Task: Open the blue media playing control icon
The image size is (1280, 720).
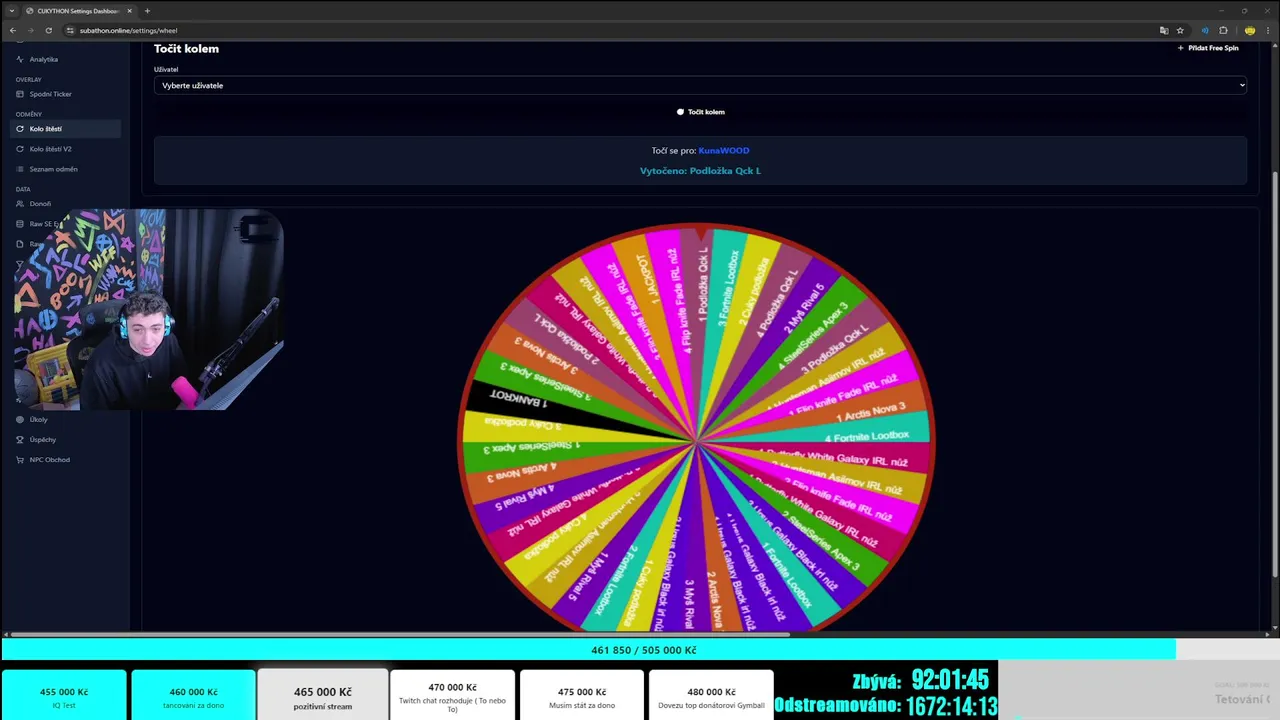Action: tap(1204, 30)
